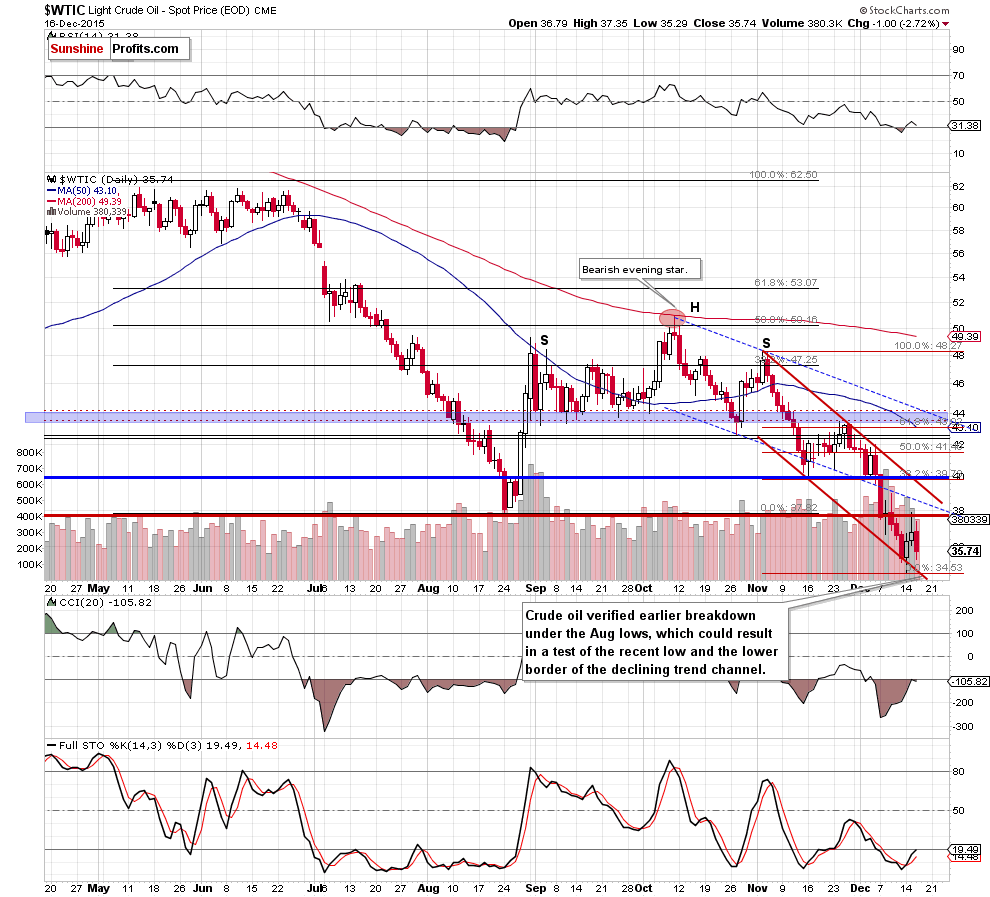Click the 61.8%: 53.07 Fibonacci label
The image size is (990, 897).
785,283
